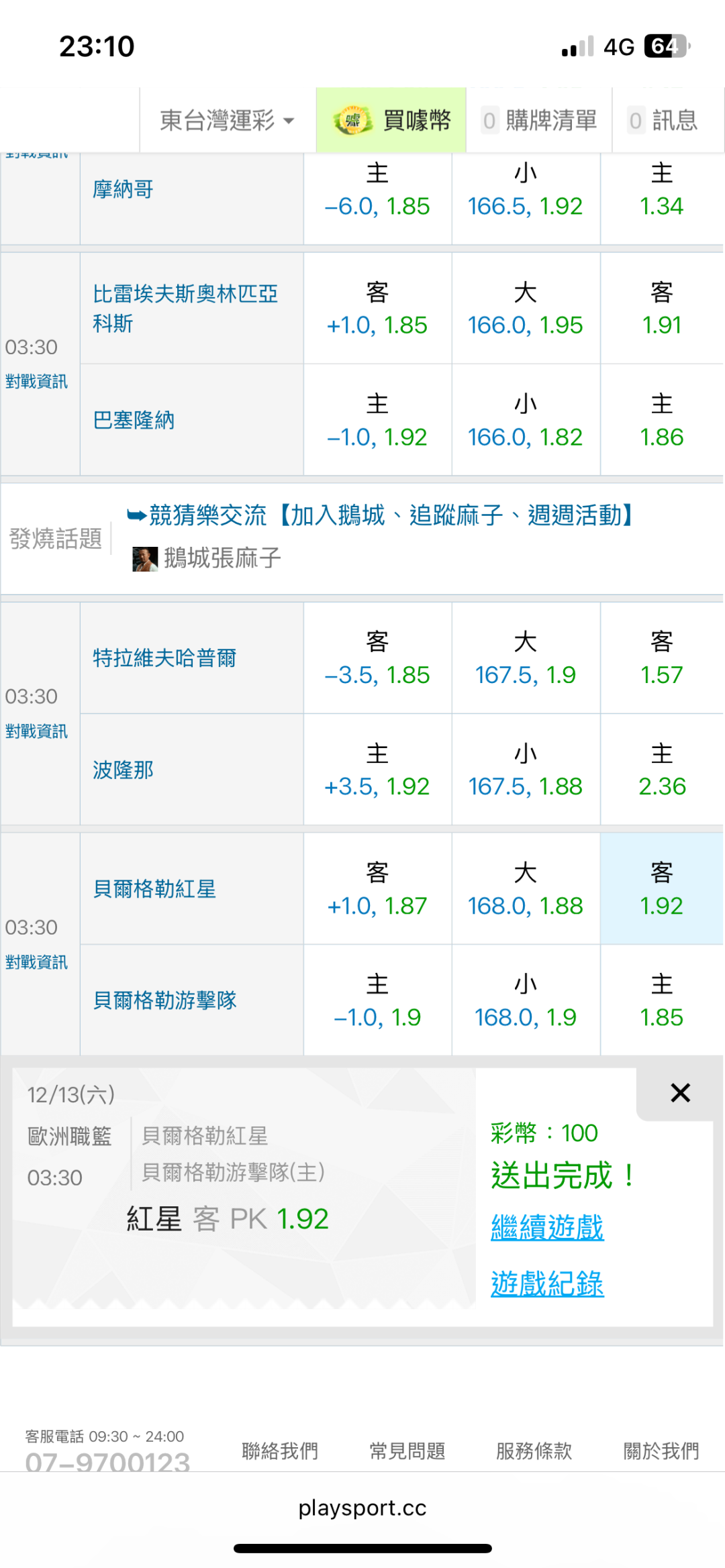Image resolution: width=725 pixels, height=1568 pixels.
Task: Select 貝爾格勒游擊隊 主 1.85 moneyline option
Action: 661,1000
